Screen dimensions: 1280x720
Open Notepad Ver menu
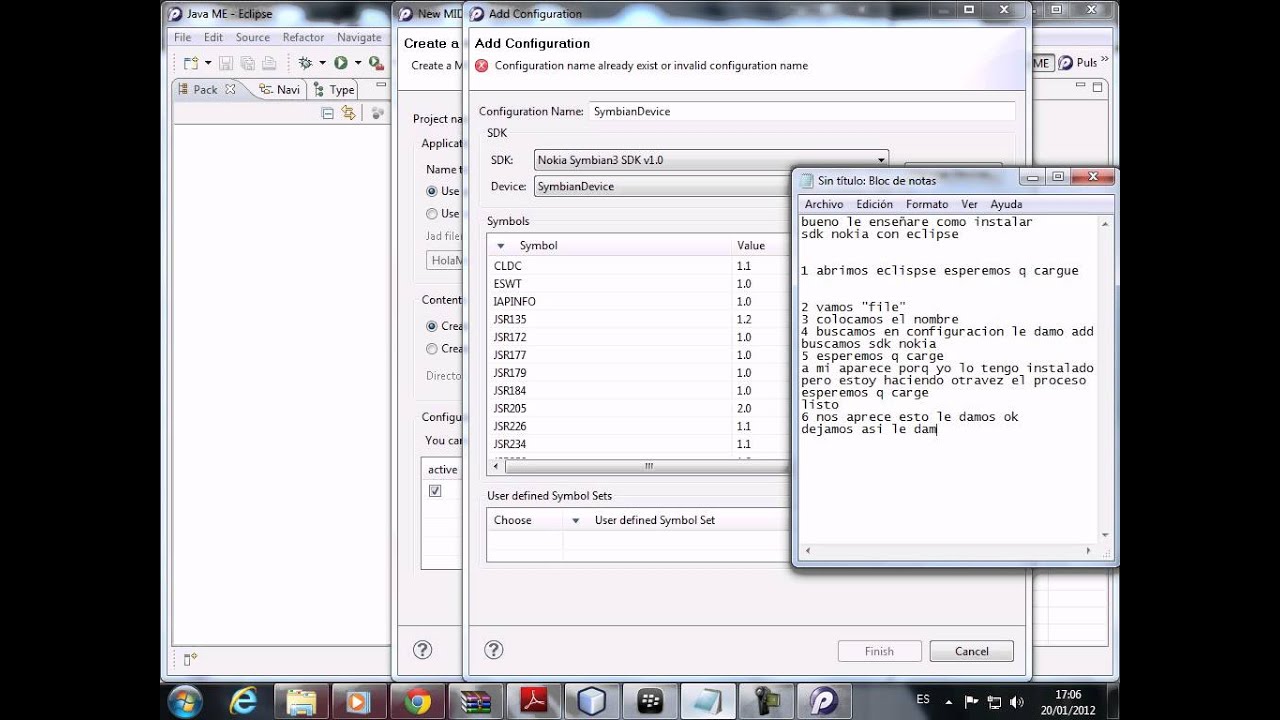[969, 204]
